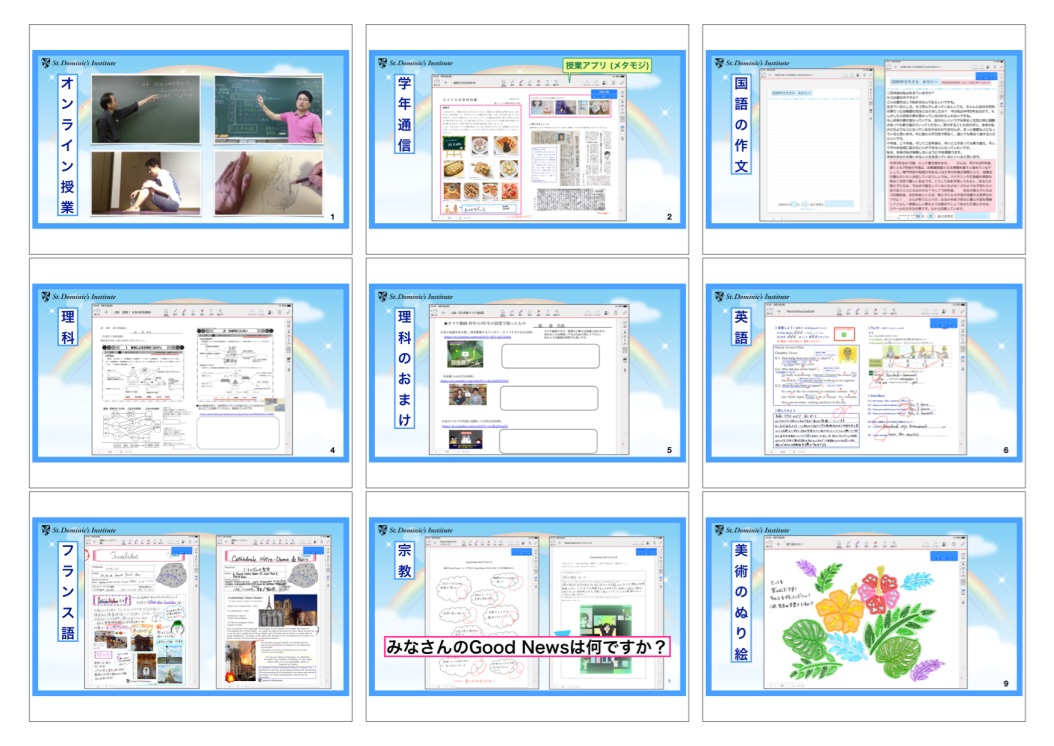Click the newspaper clipping in 学年通信 slide

(x=571, y=169)
